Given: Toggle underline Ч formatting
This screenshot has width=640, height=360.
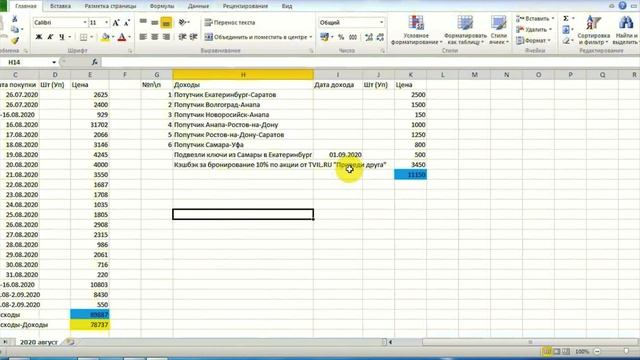Looking at the screenshot, I should [x=62, y=38].
